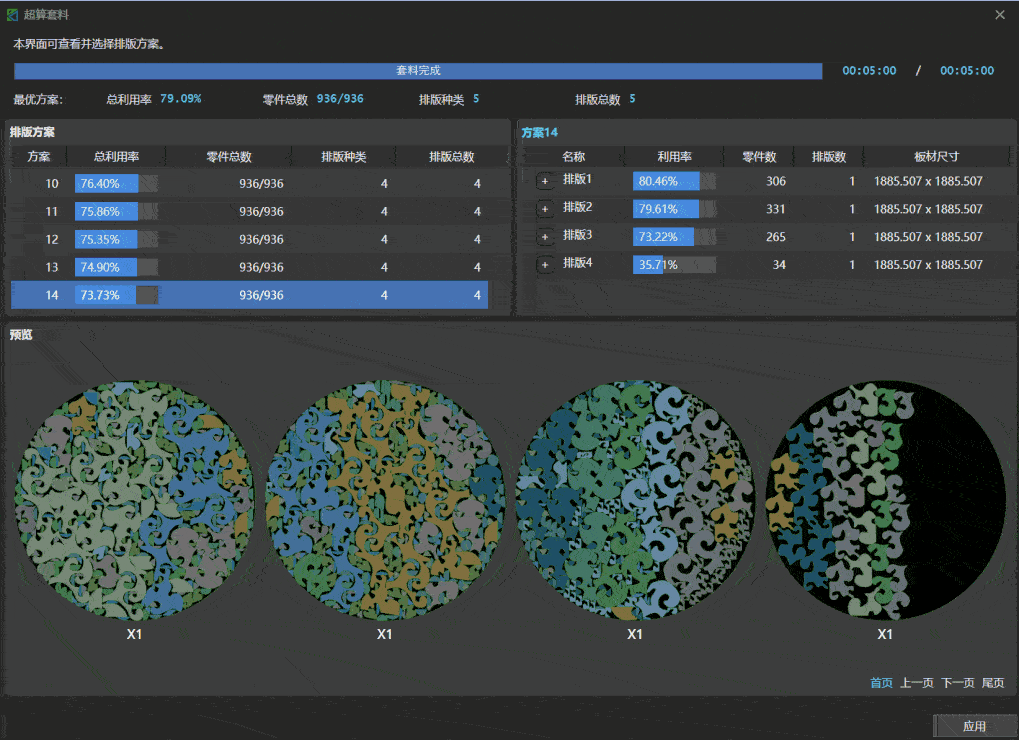Click the 利用率 column header
Screen dimensions: 1019x740
click(x=675, y=157)
